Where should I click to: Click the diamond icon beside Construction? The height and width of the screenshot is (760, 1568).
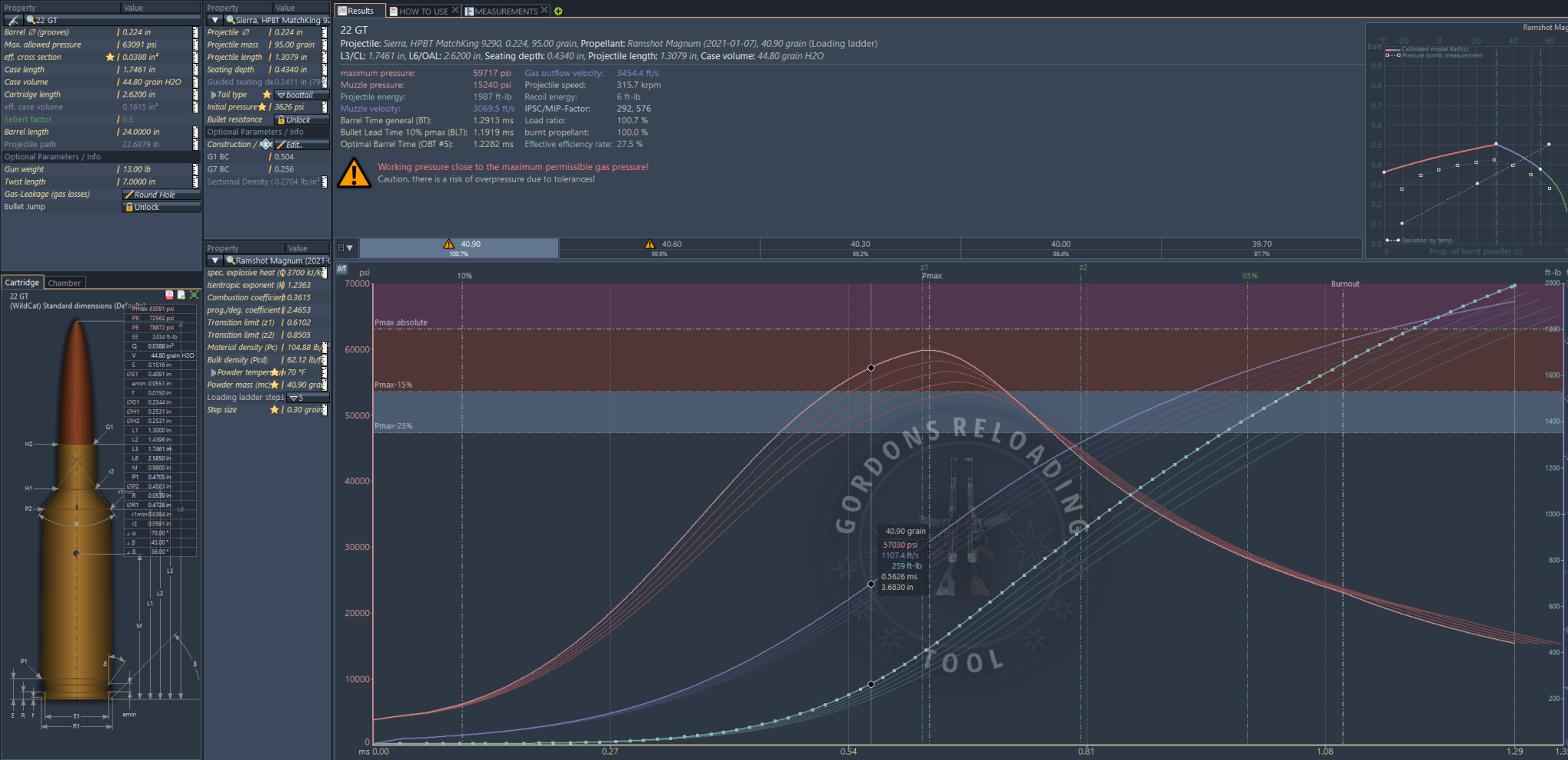click(266, 144)
